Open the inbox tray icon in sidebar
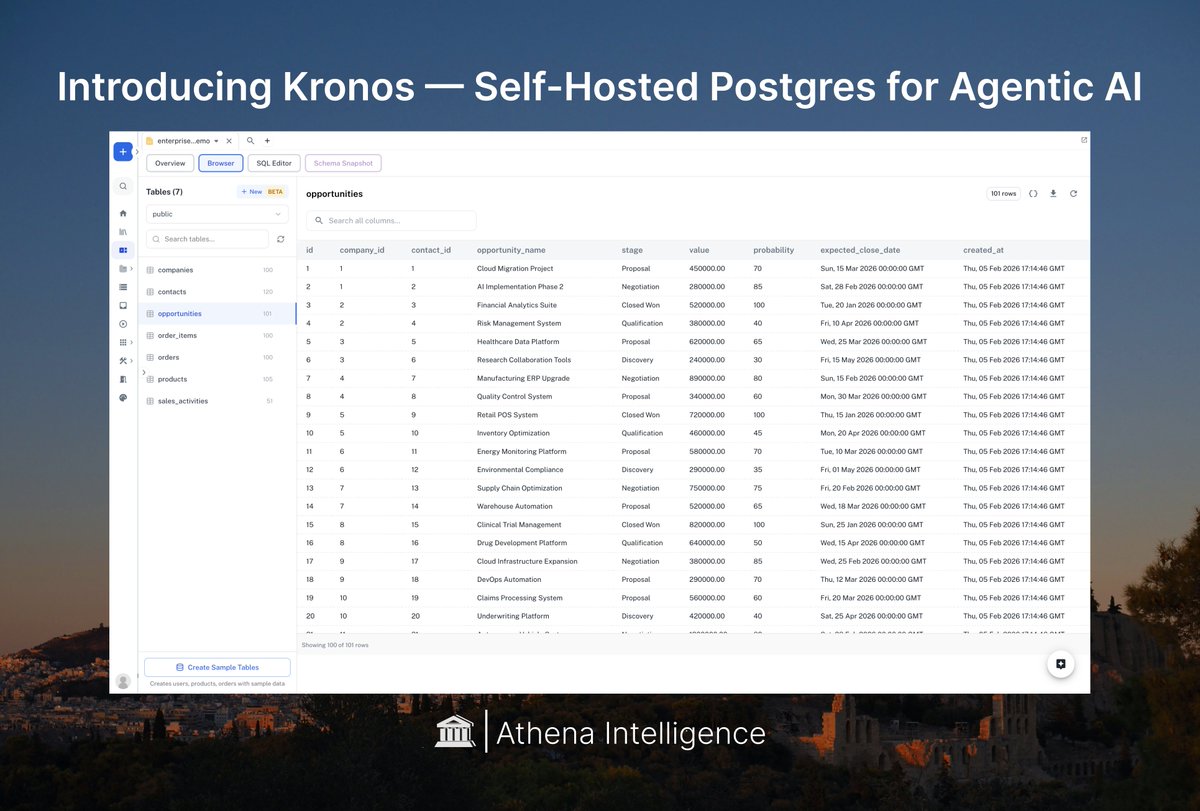Image resolution: width=1200 pixels, height=811 pixels. (123, 305)
